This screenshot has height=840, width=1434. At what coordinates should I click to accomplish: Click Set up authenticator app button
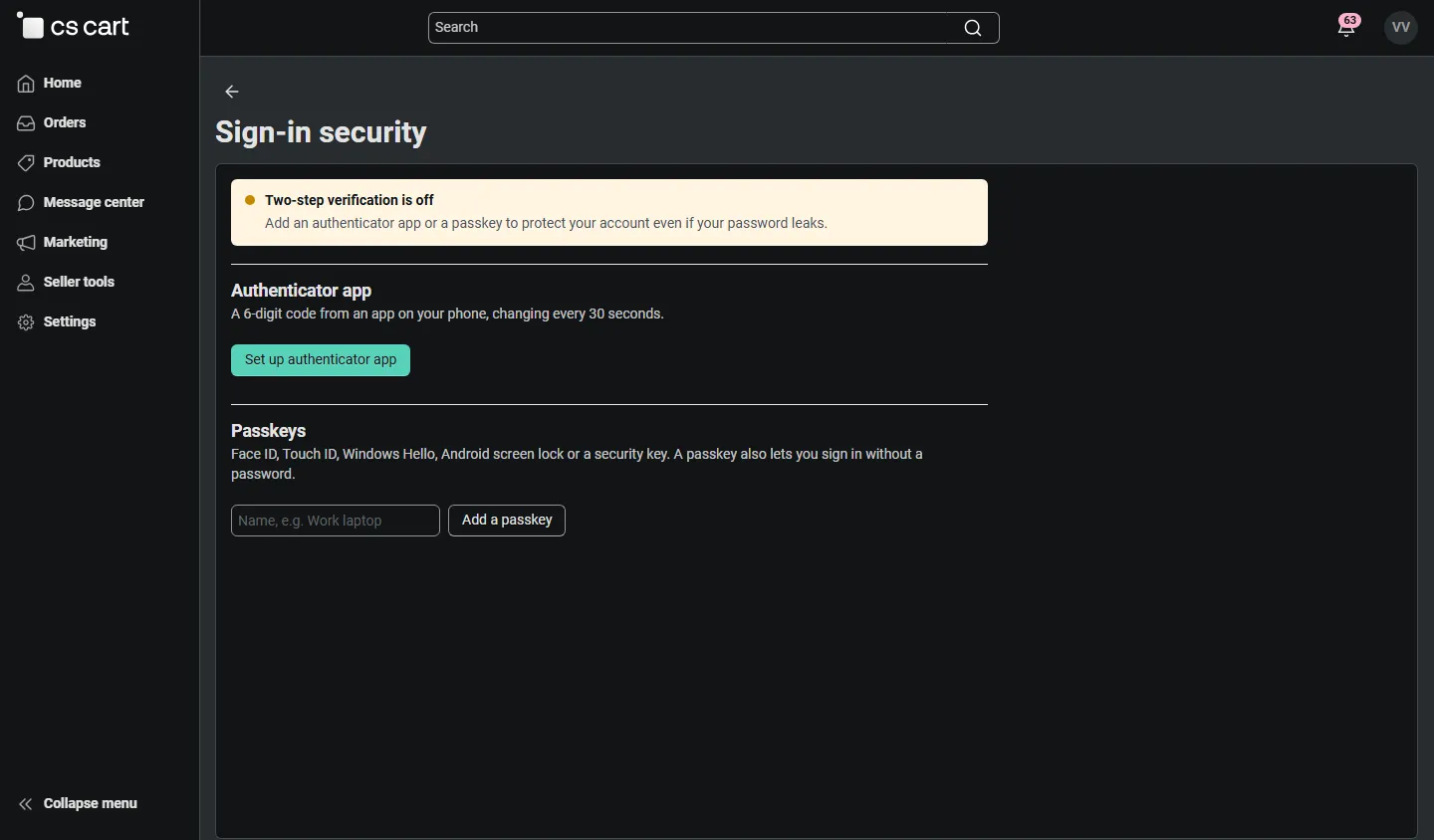pos(321,360)
